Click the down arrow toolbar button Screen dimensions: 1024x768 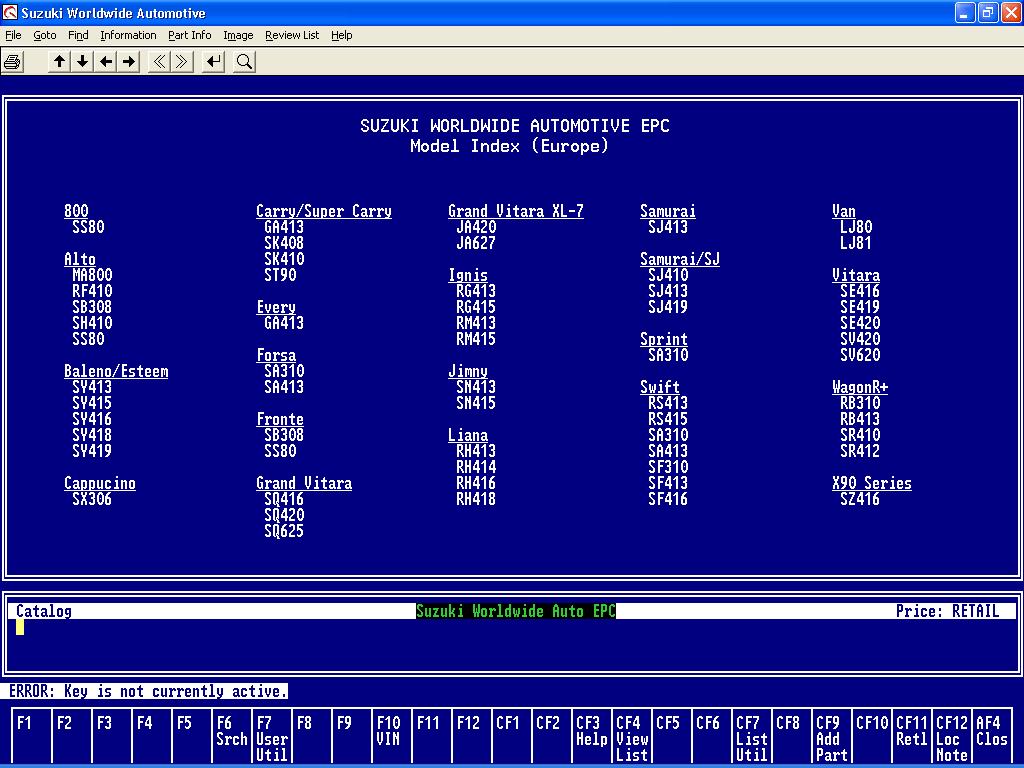tap(82, 62)
